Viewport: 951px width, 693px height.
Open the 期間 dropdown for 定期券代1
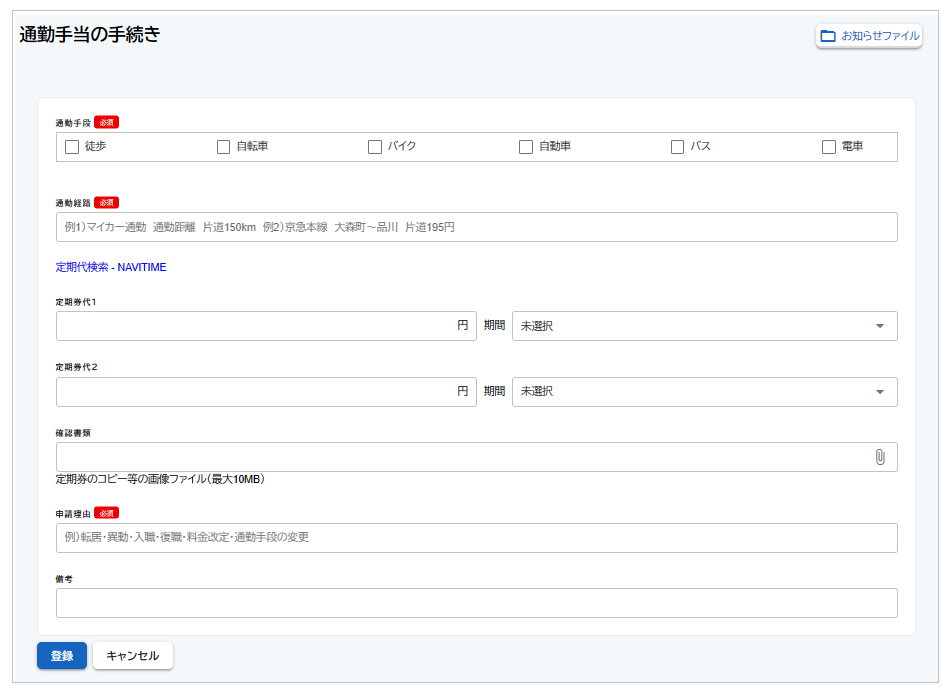coord(703,326)
